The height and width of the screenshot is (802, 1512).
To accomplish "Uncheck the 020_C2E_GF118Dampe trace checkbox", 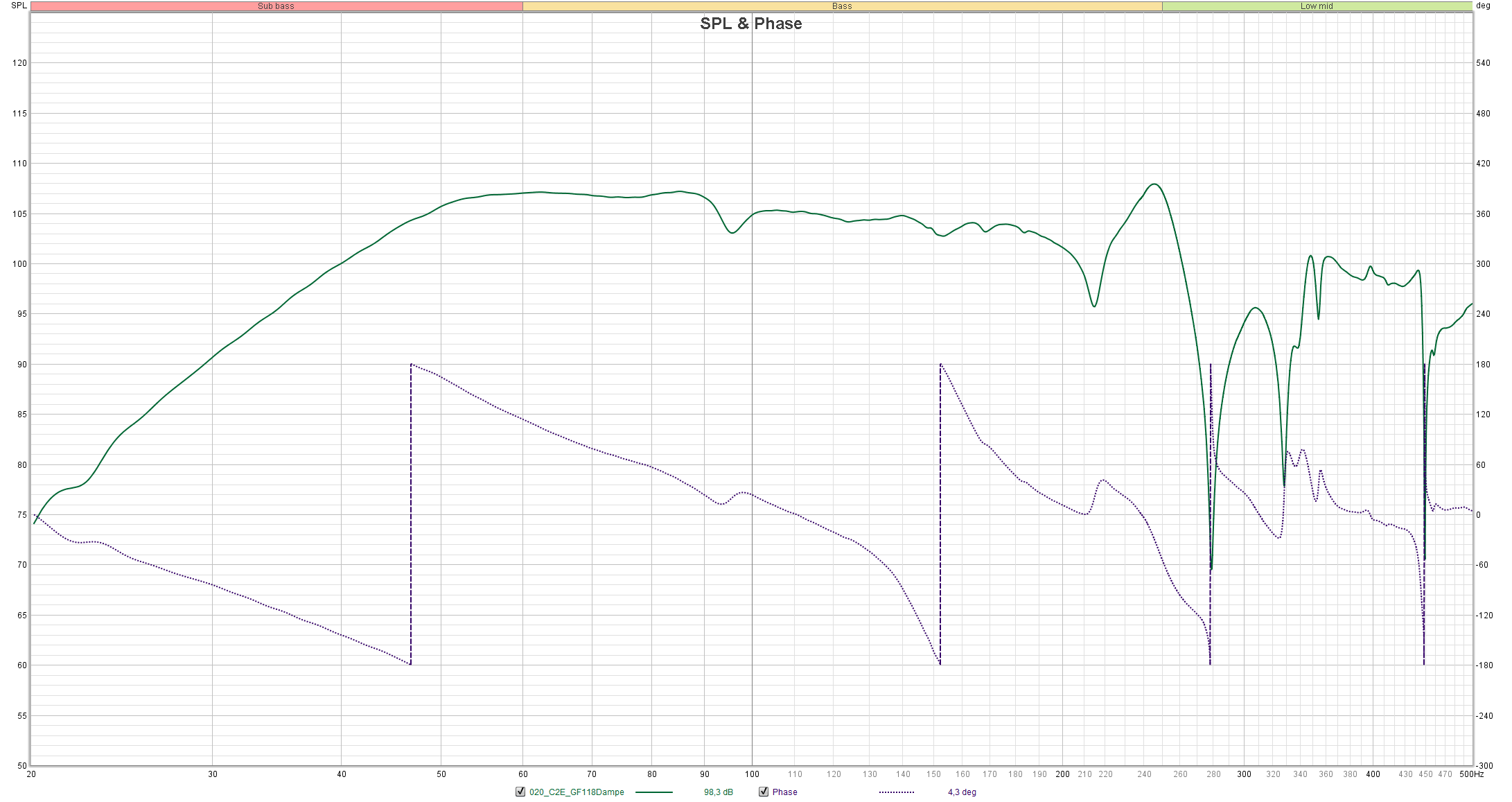I will pyautogui.click(x=520, y=792).
